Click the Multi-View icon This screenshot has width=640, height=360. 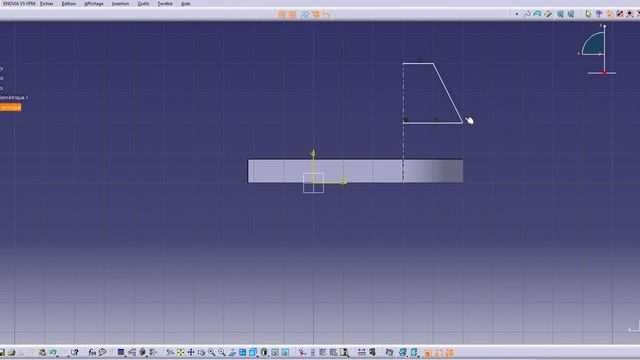click(x=242, y=352)
